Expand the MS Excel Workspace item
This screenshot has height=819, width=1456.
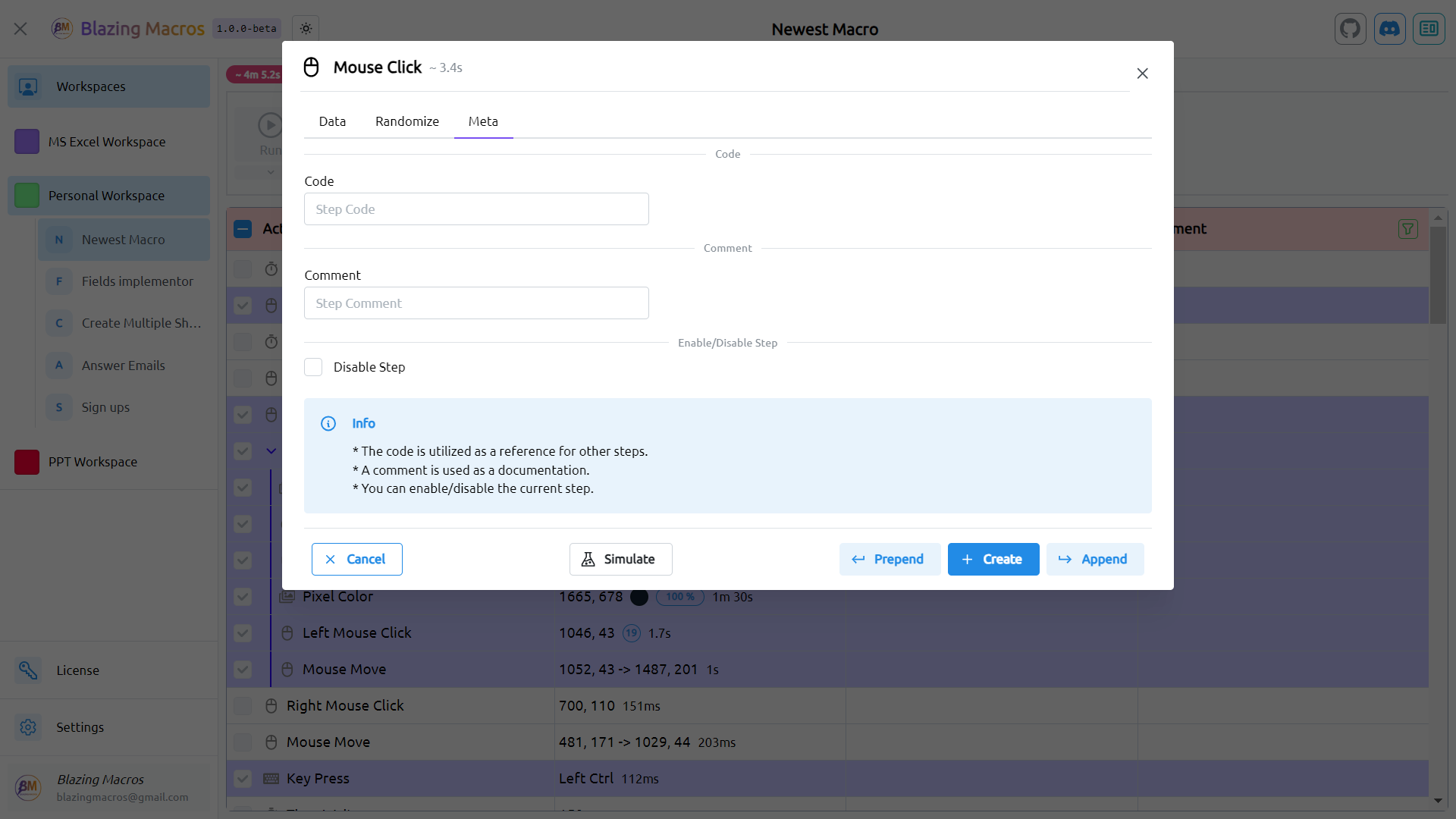click(x=106, y=142)
